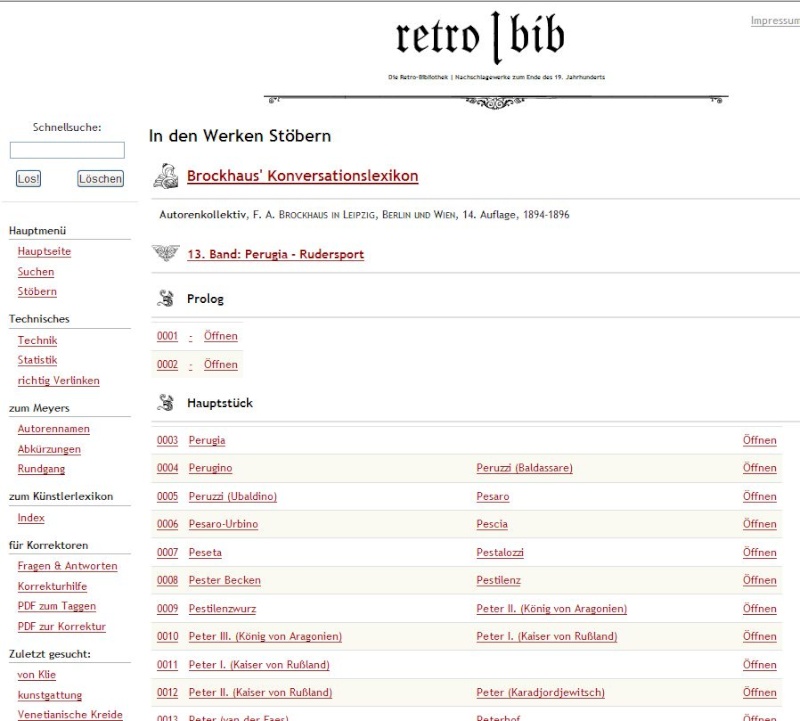This screenshot has width=800, height=721.
Task: Open the Technik page
Action: [x=37, y=340]
